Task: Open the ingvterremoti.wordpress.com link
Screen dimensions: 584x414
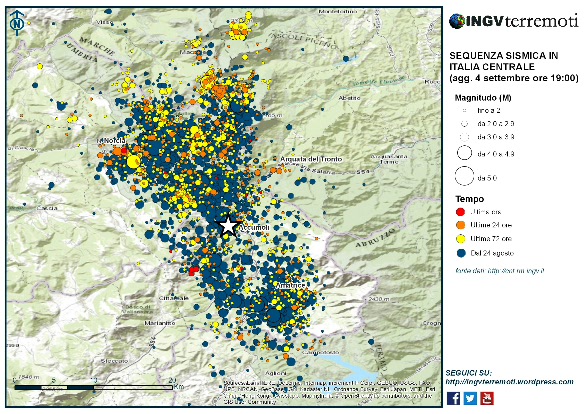Action: (510, 382)
